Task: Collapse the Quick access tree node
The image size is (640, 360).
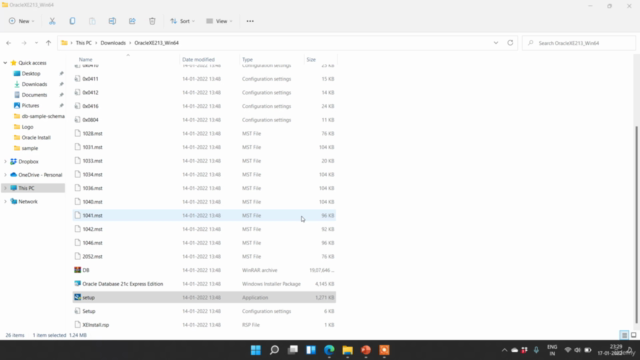Action: pos(5,63)
